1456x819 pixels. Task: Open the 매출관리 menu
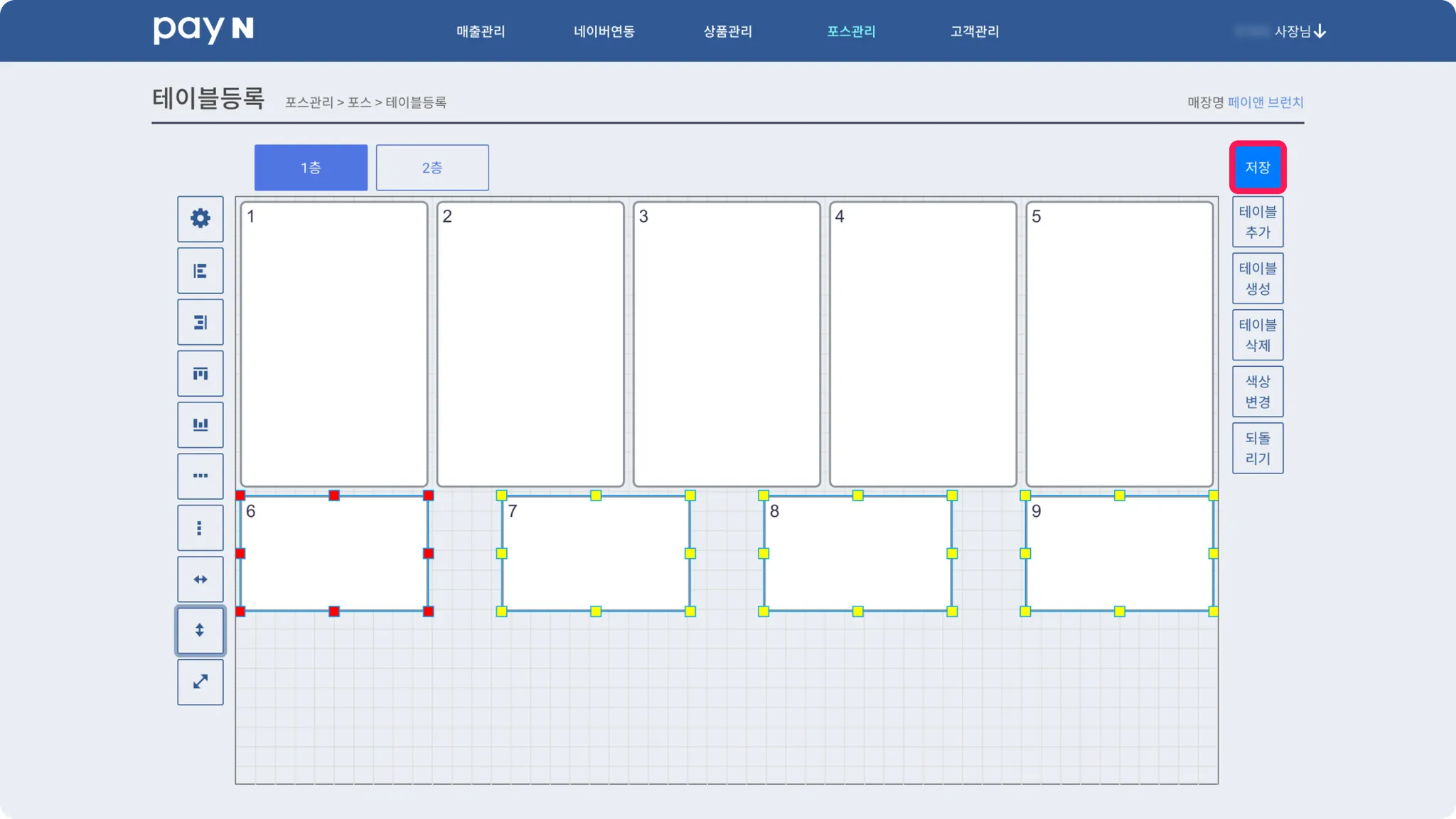(x=481, y=31)
